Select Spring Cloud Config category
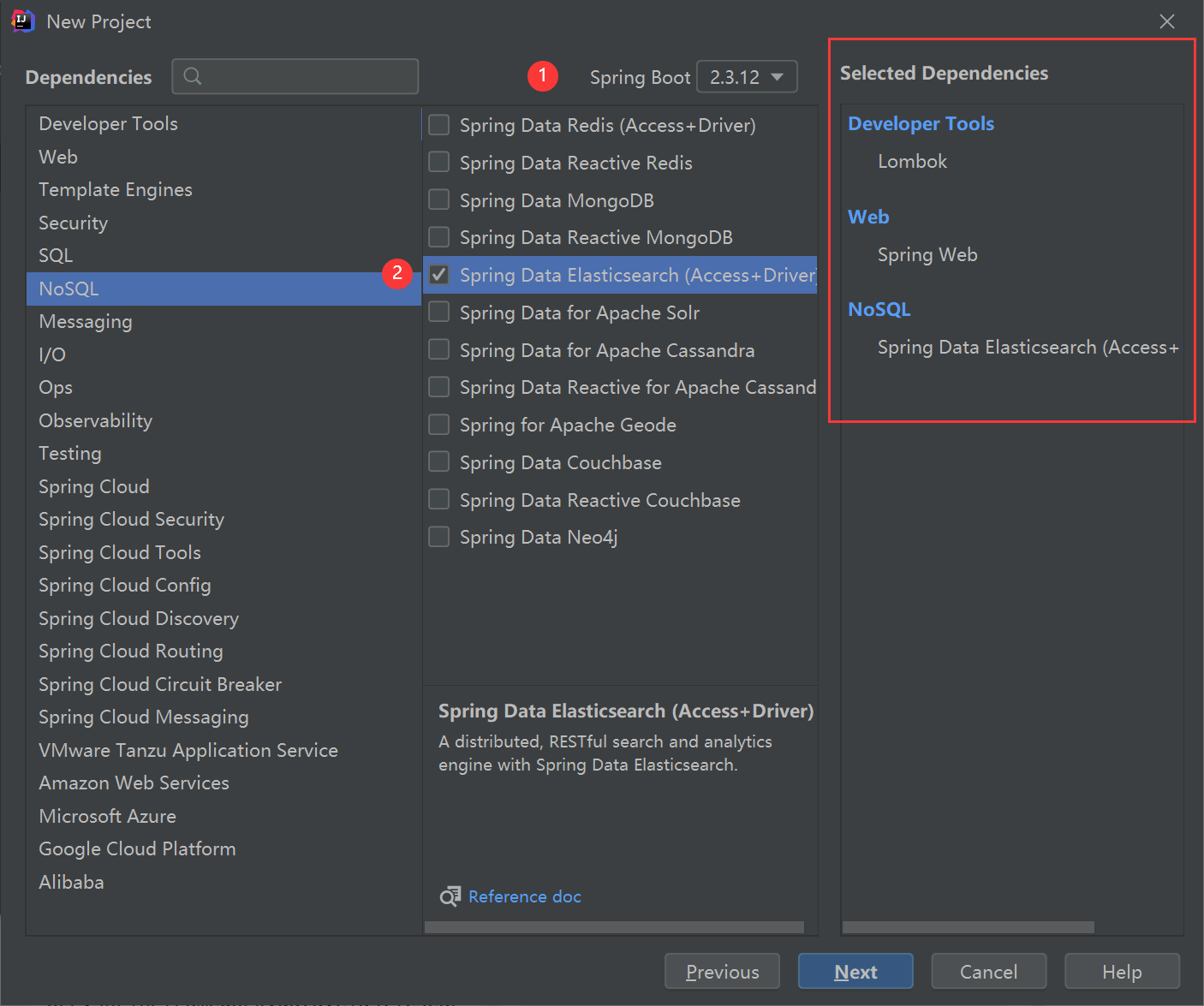The height and width of the screenshot is (1006, 1204). point(224,585)
